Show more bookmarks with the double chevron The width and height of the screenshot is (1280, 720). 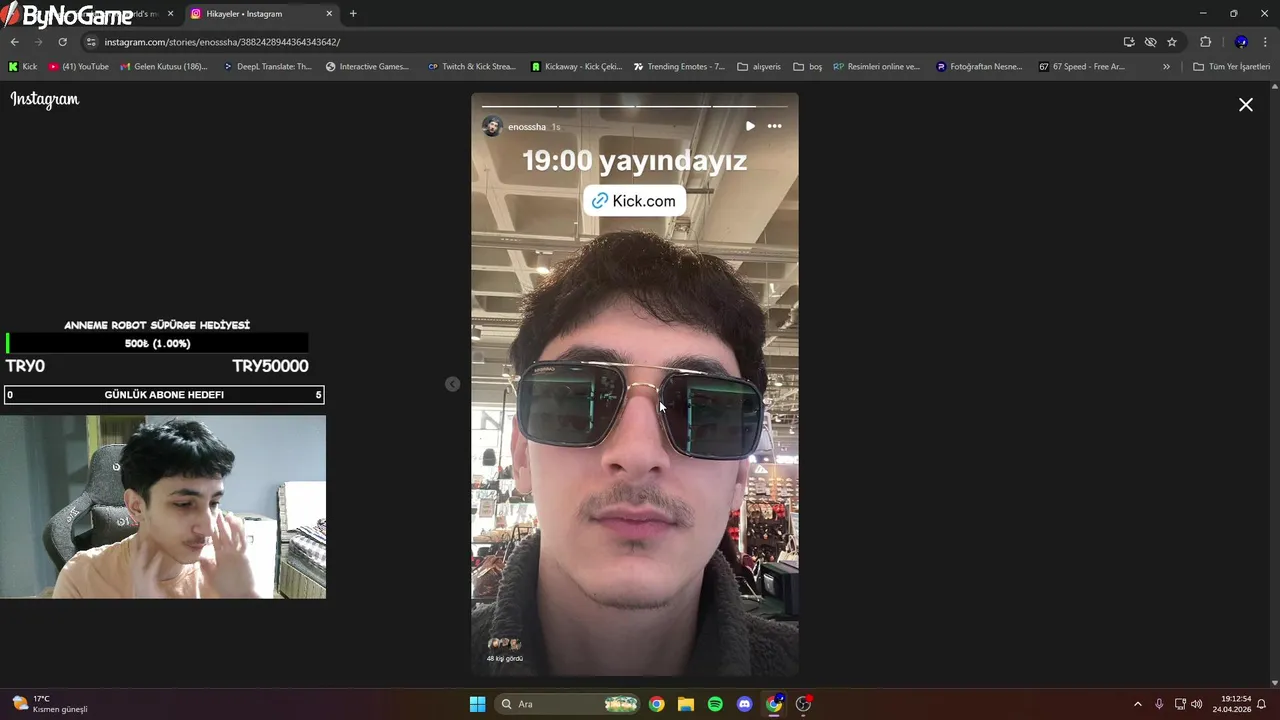point(1166,67)
